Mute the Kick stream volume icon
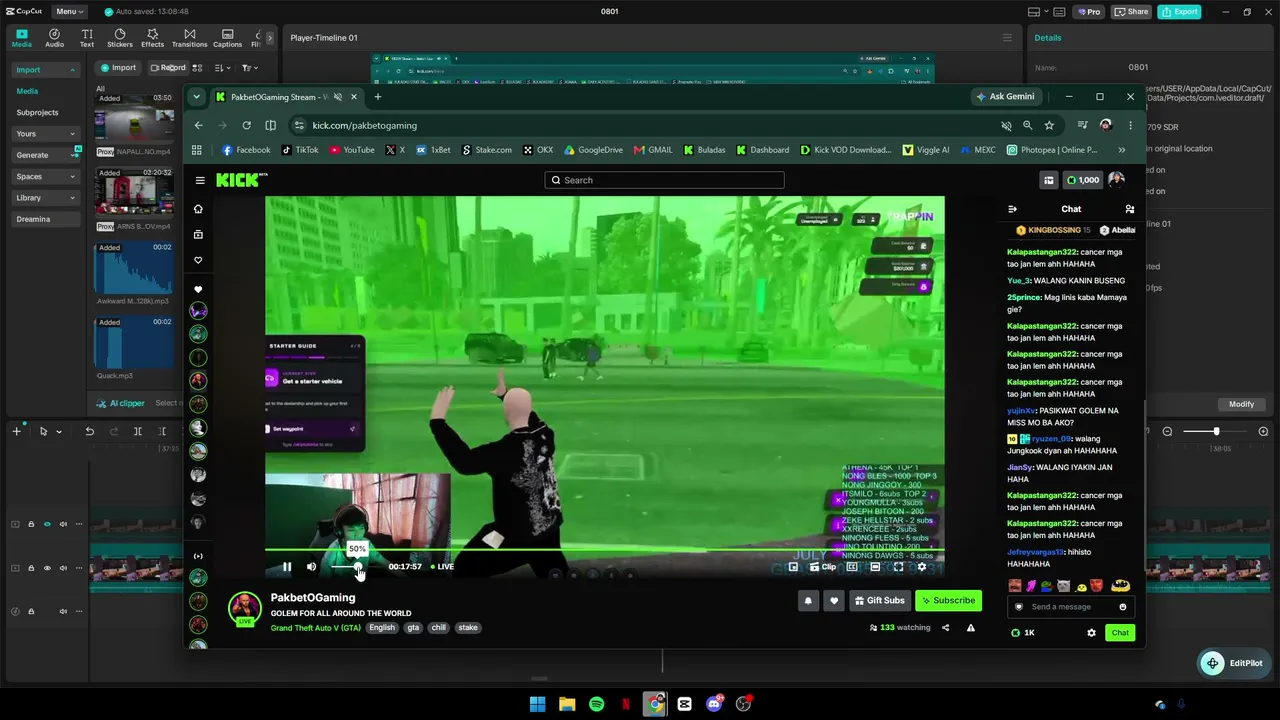The image size is (1280, 720). tap(311, 567)
